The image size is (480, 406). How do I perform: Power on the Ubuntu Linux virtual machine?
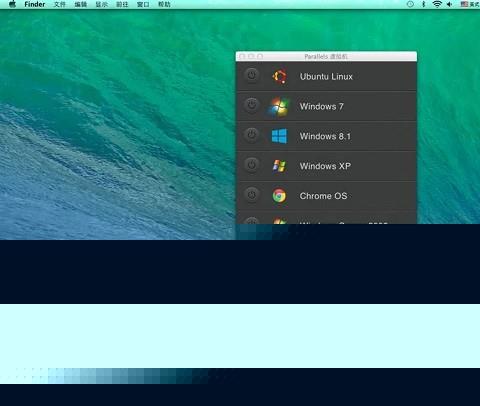point(252,75)
